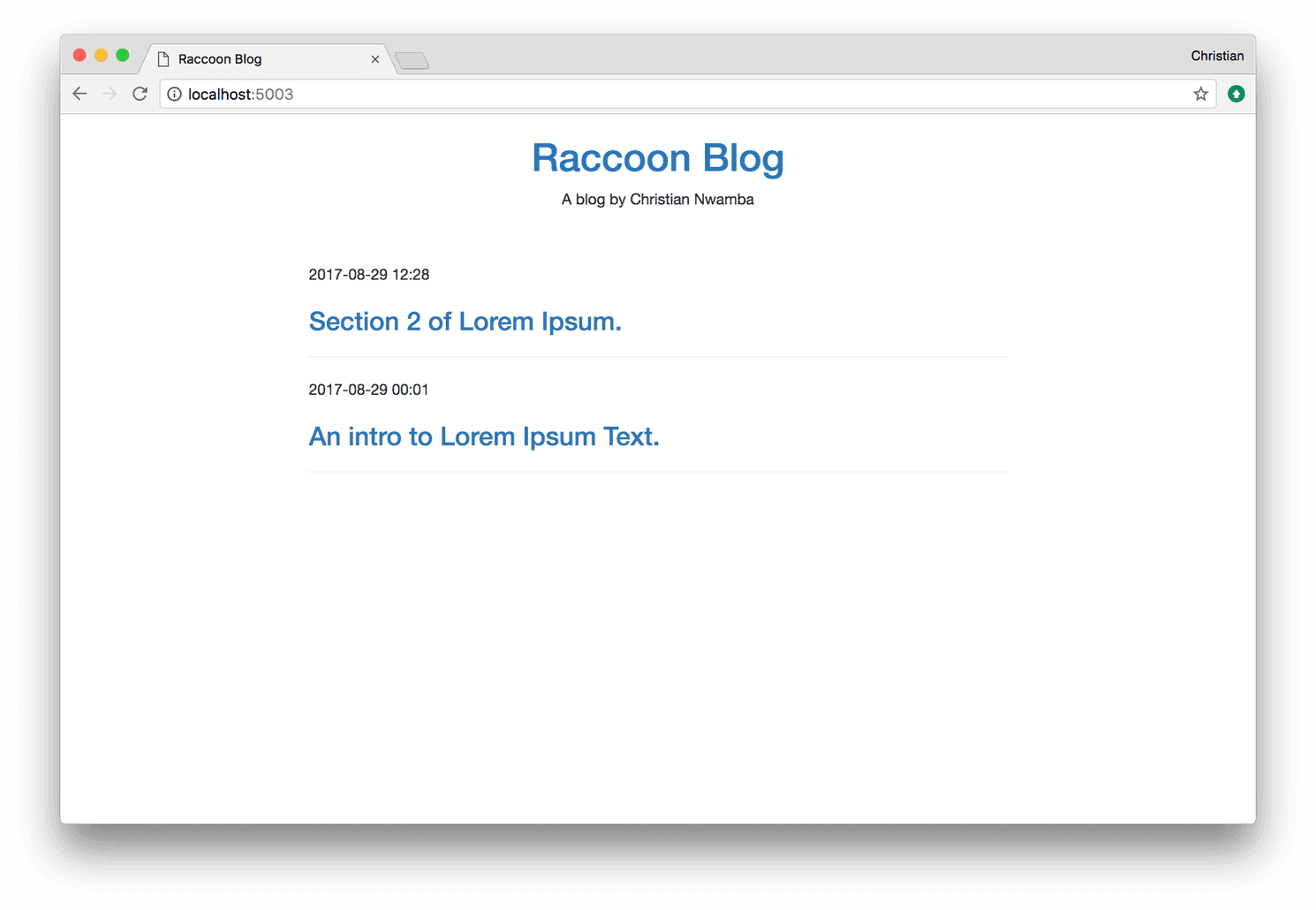This screenshot has width=1316, height=910.
Task: Close the Raccoon Blog tab
Action: click(375, 58)
